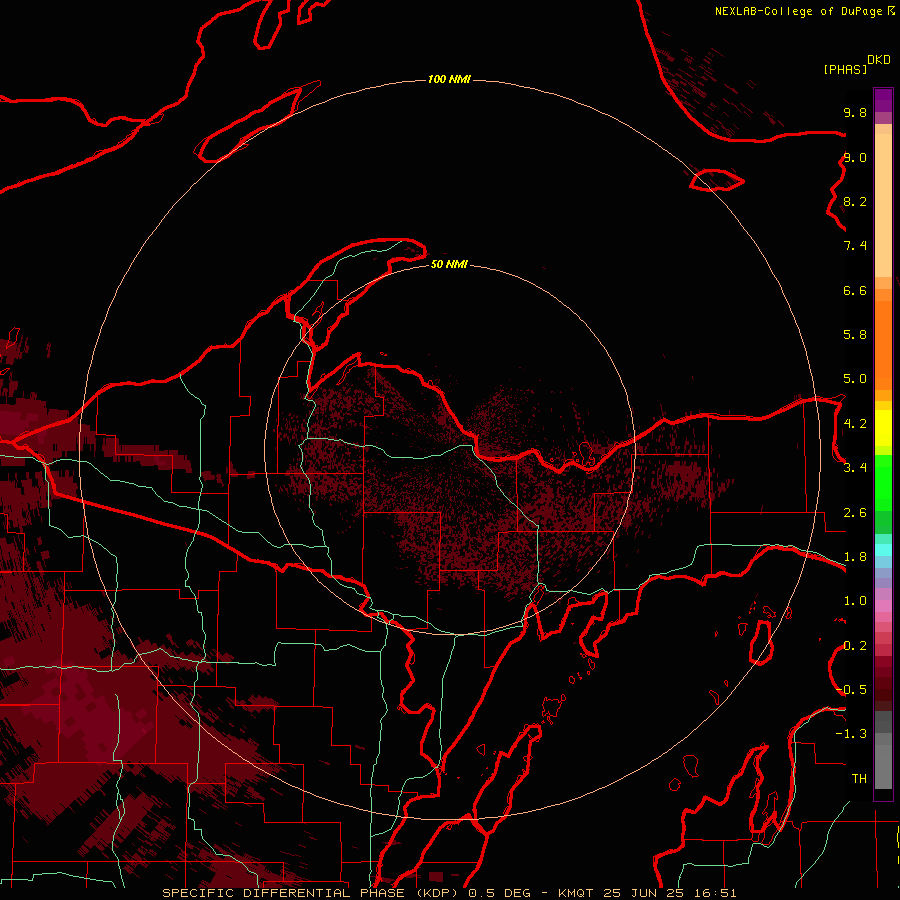This screenshot has height=900, width=900.
Task: Click the 50 NMI range ring label
Action: point(449,264)
